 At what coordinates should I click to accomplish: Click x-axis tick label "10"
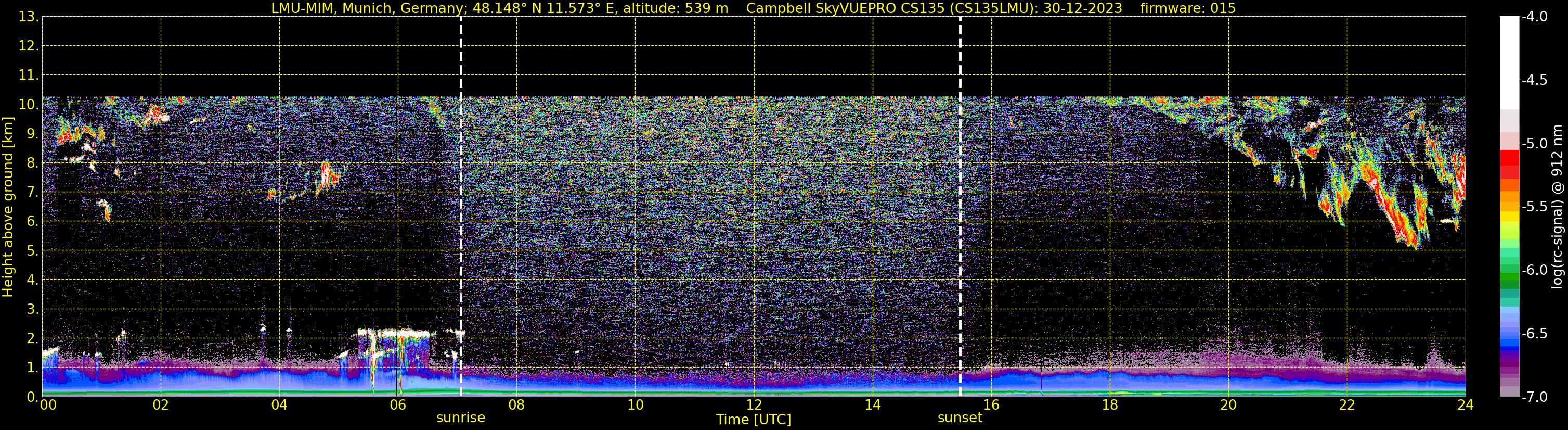tap(635, 405)
